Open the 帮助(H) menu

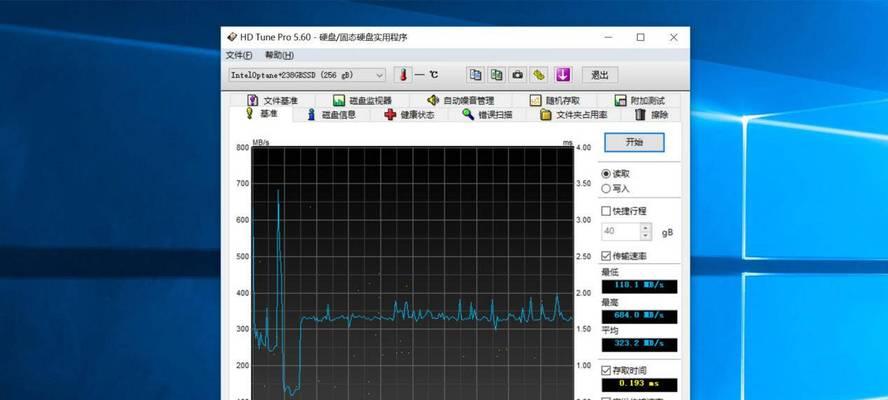[x=279, y=55]
